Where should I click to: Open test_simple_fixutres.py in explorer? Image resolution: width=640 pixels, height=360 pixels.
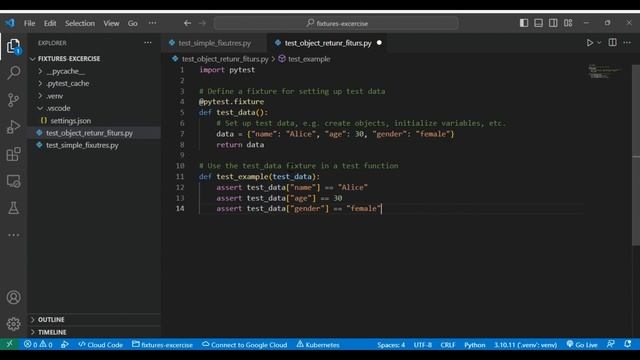(94, 145)
